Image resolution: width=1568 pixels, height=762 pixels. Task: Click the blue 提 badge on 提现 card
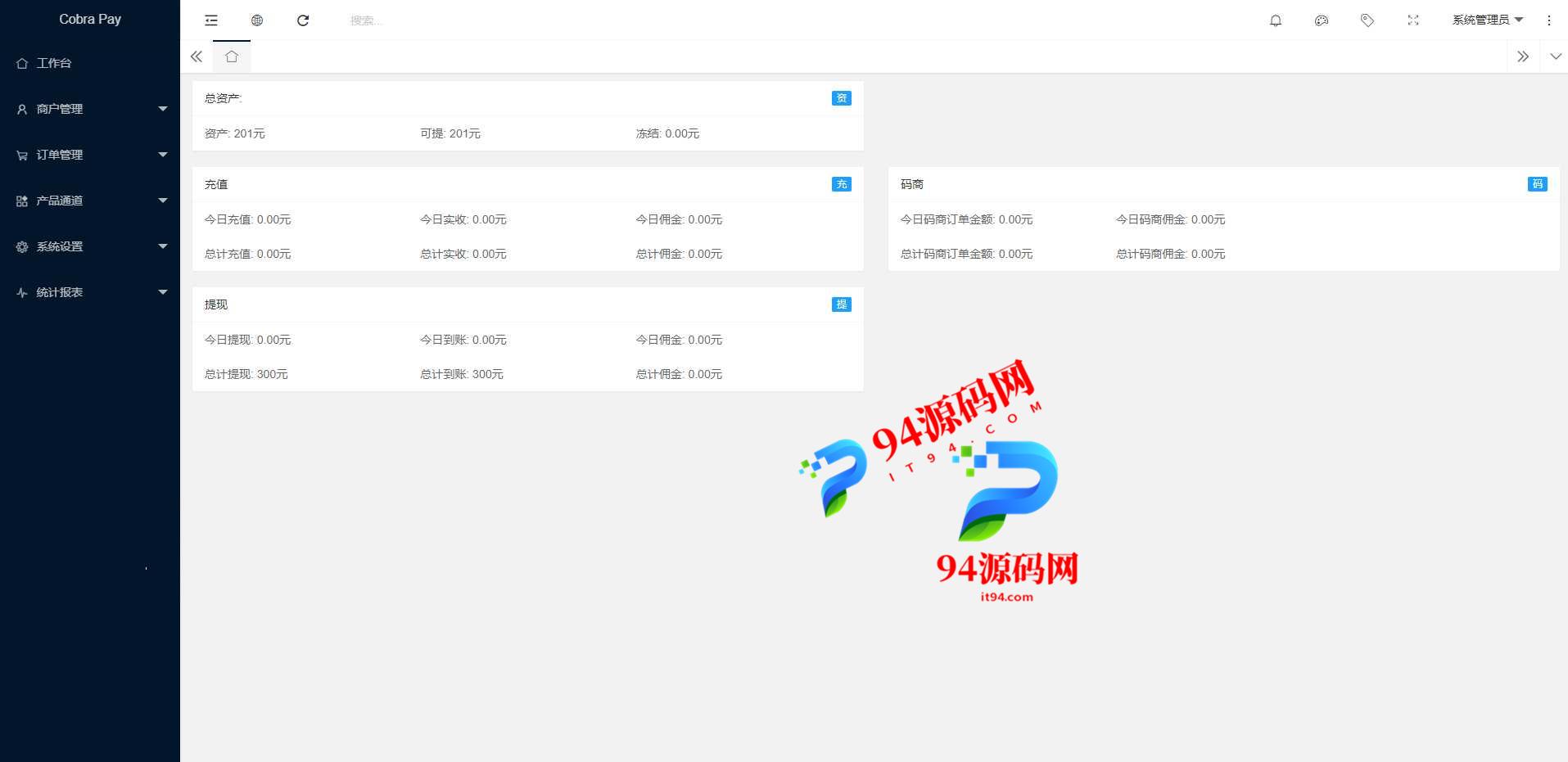pos(841,304)
